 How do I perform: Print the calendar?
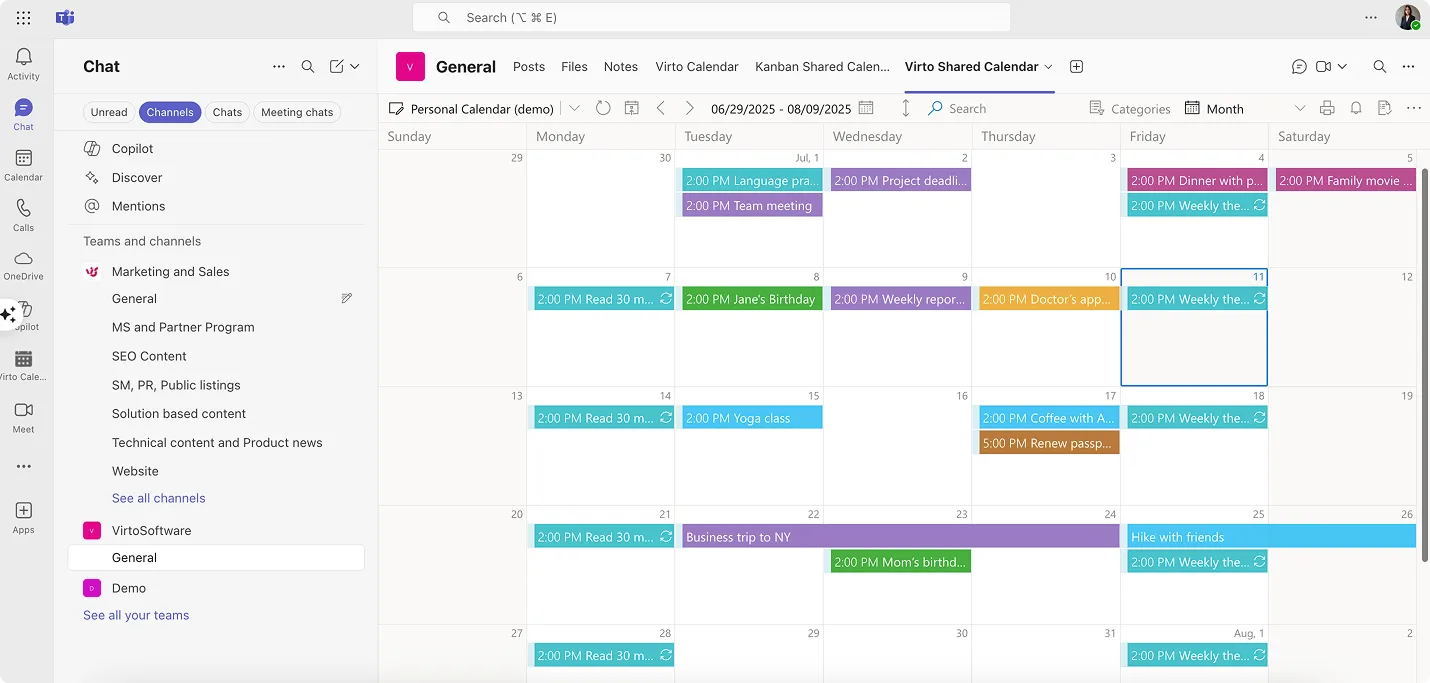pos(1327,108)
